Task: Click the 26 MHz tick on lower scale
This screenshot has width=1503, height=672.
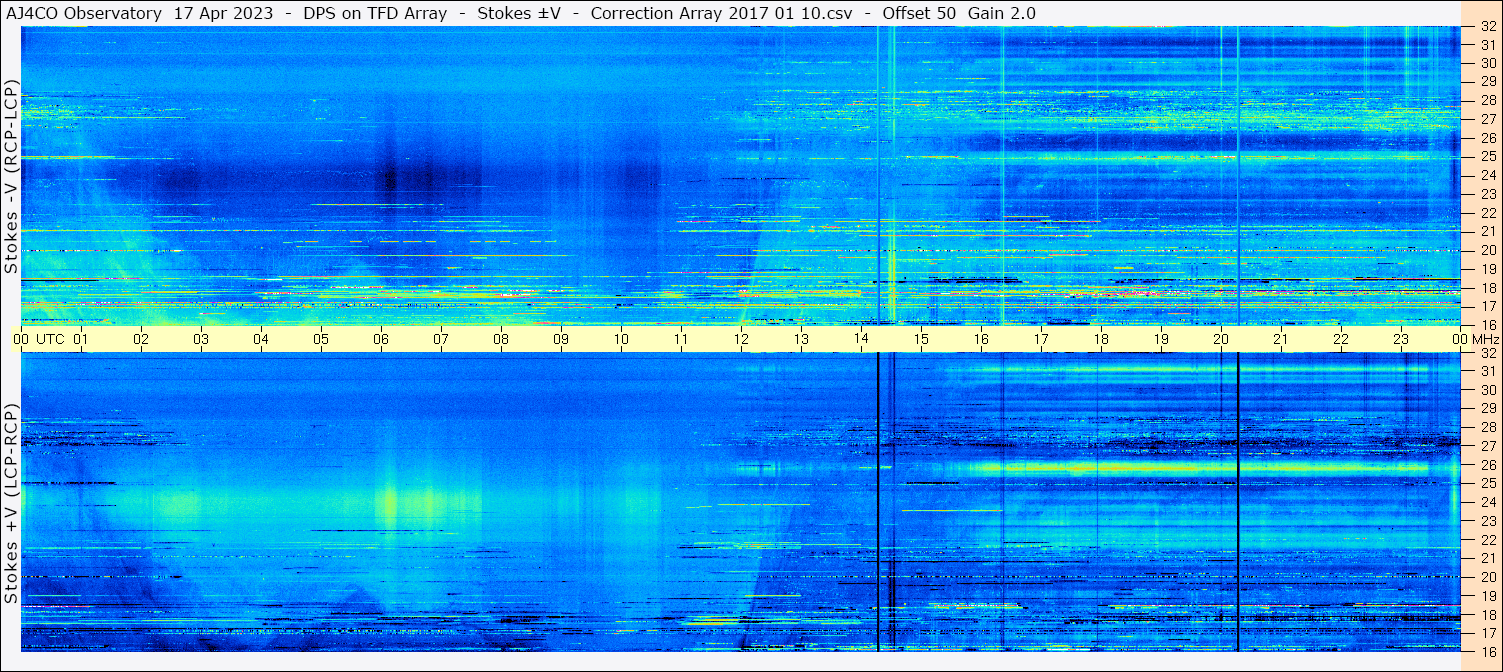Action: 1487,465
